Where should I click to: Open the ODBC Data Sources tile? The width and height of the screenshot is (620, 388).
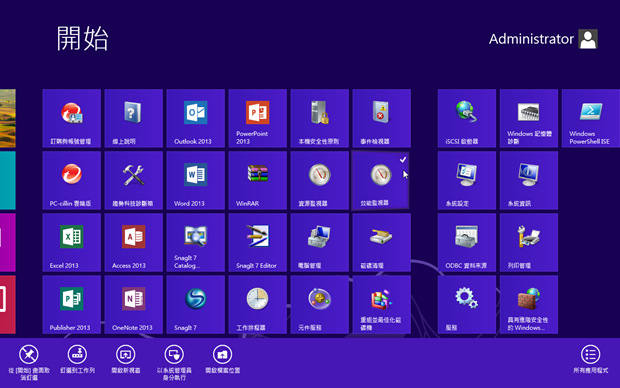467,242
